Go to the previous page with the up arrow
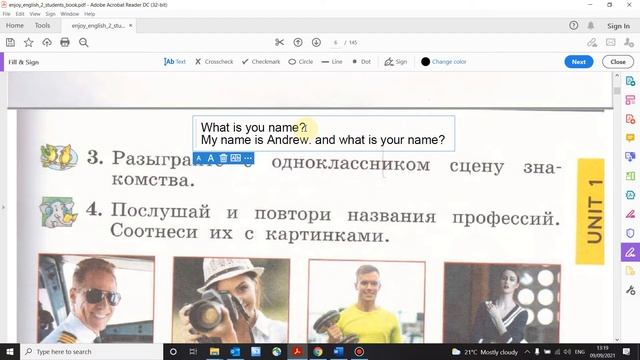Screen dimensions: 640x360 tap(298, 42)
